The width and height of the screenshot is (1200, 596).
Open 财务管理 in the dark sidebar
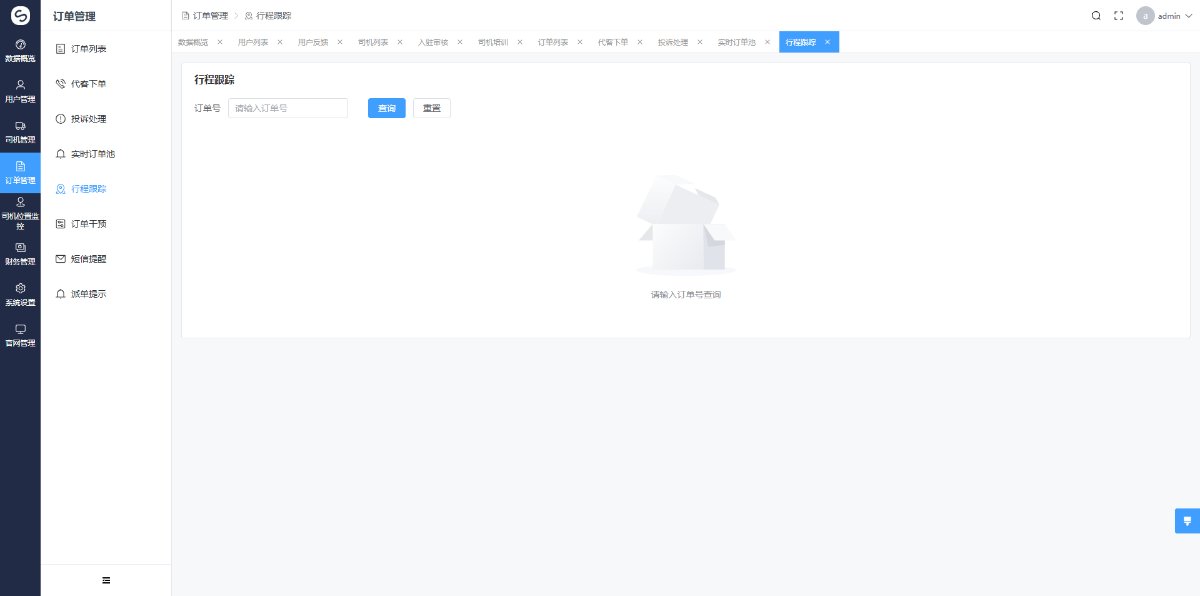tap(20, 254)
